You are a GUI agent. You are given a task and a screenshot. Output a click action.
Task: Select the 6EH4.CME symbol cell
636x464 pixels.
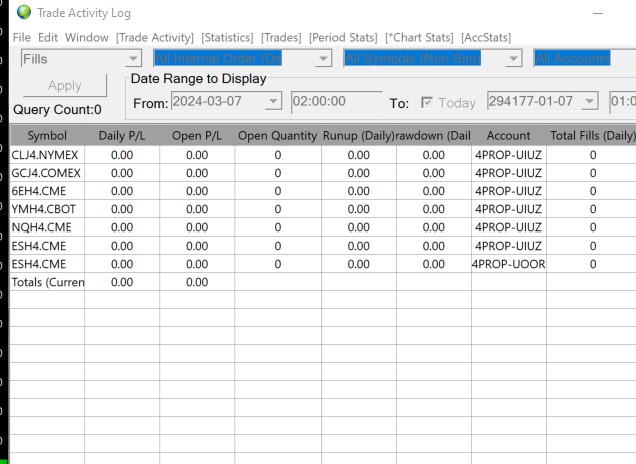pyautogui.click(x=47, y=191)
